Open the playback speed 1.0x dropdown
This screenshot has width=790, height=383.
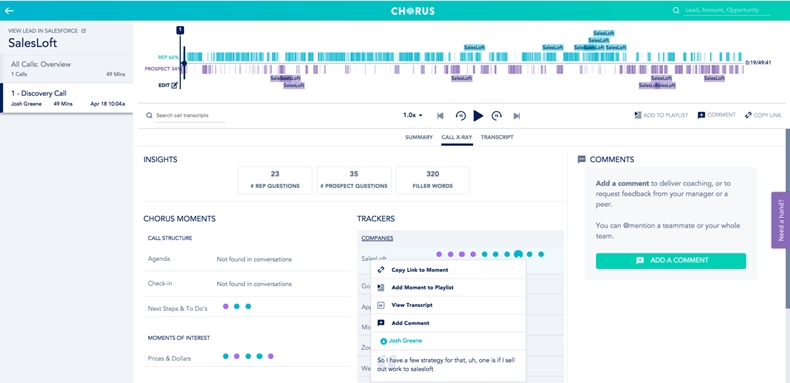tap(413, 115)
